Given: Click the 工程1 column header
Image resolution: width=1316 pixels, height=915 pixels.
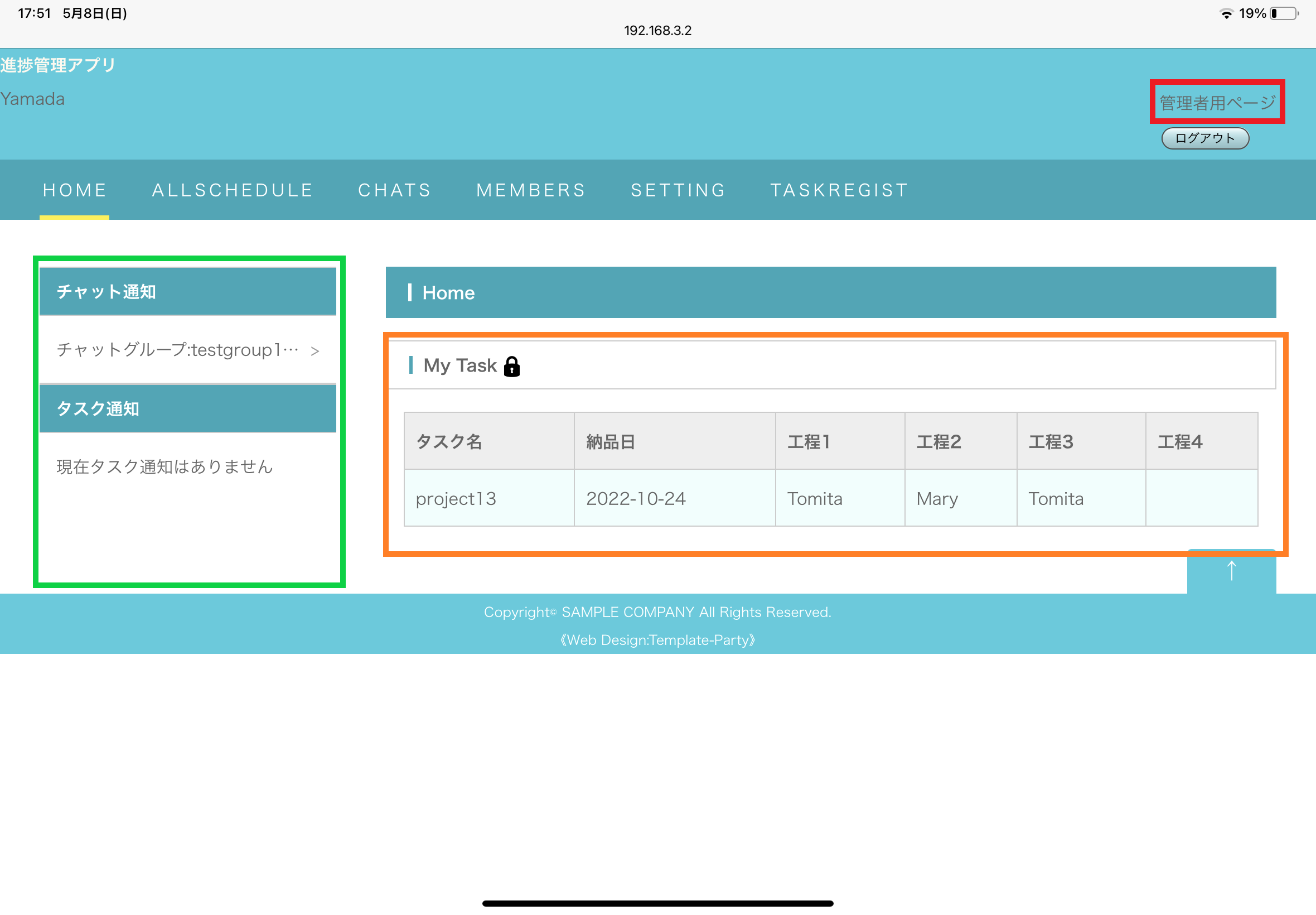Looking at the screenshot, I should pos(840,441).
